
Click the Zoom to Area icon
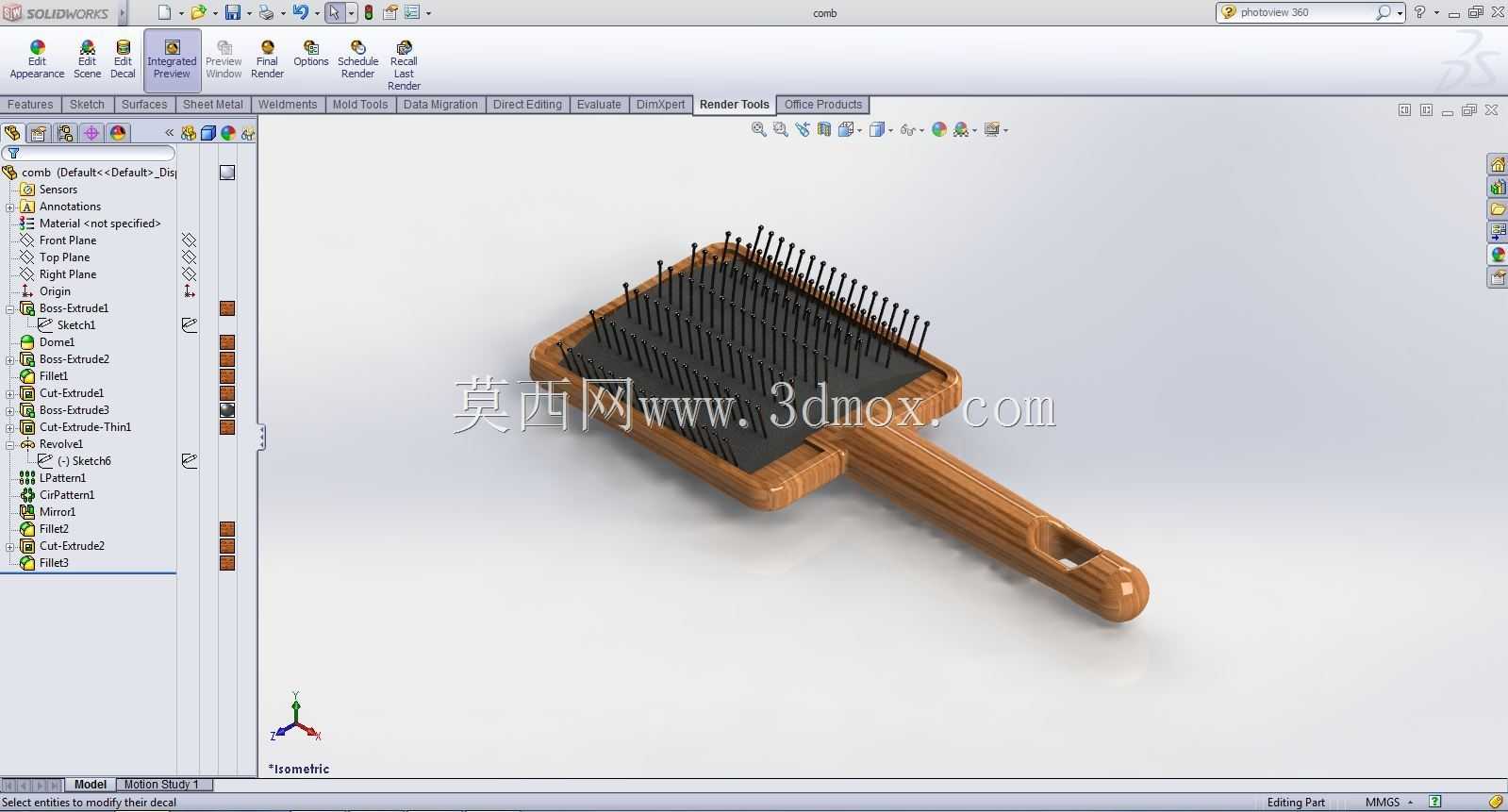click(x=780, y=130)
